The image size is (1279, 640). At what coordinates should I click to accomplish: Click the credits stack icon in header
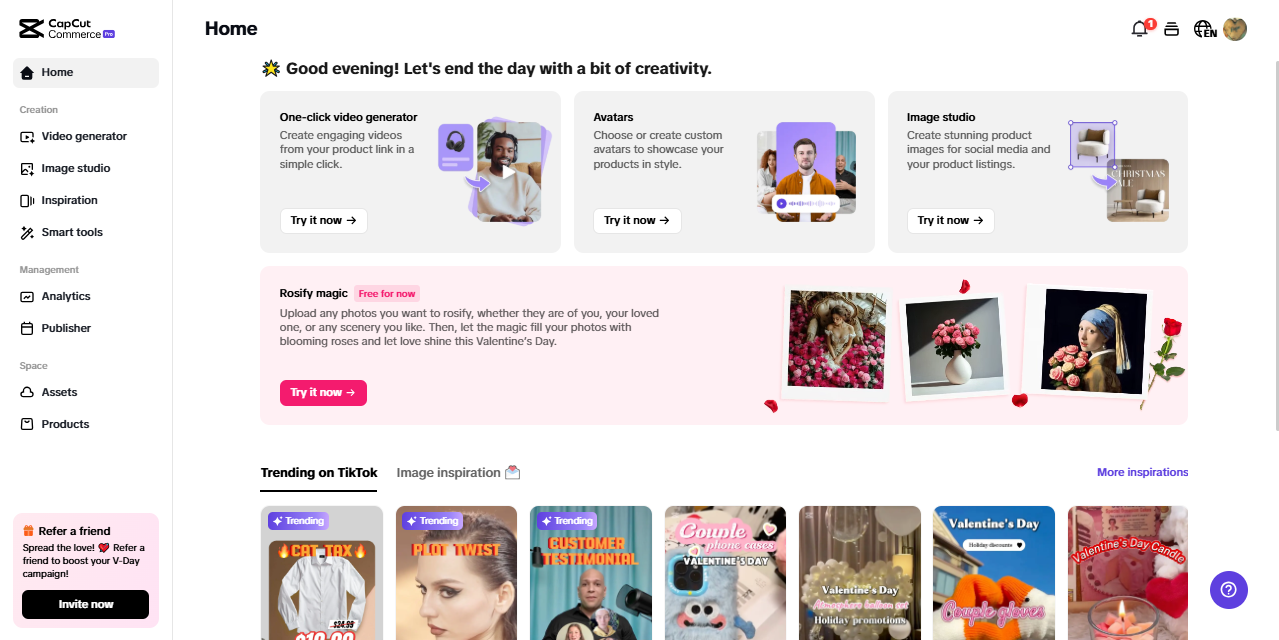coord(1172,29)
